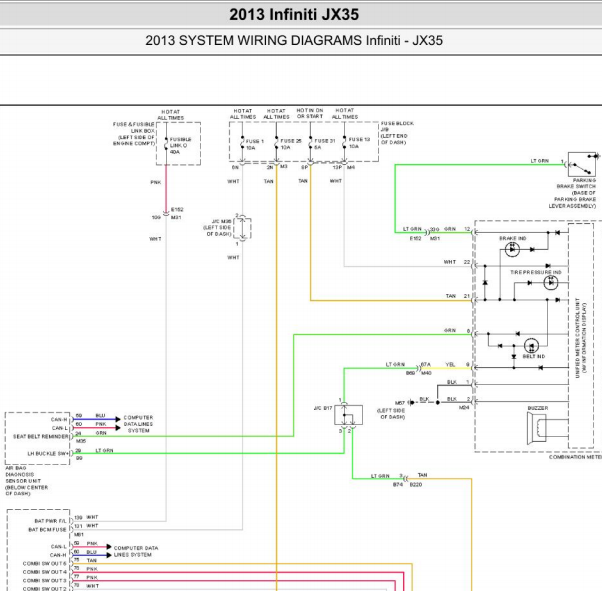Click 'UNIFIED METER CONTROL UNIT' vertical label
Screen dimensions: 602x591
point(577,338)
